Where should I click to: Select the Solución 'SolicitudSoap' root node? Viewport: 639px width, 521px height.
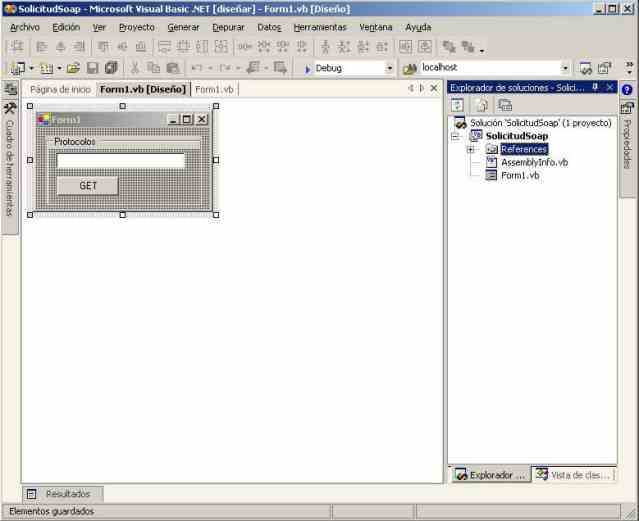540,123
